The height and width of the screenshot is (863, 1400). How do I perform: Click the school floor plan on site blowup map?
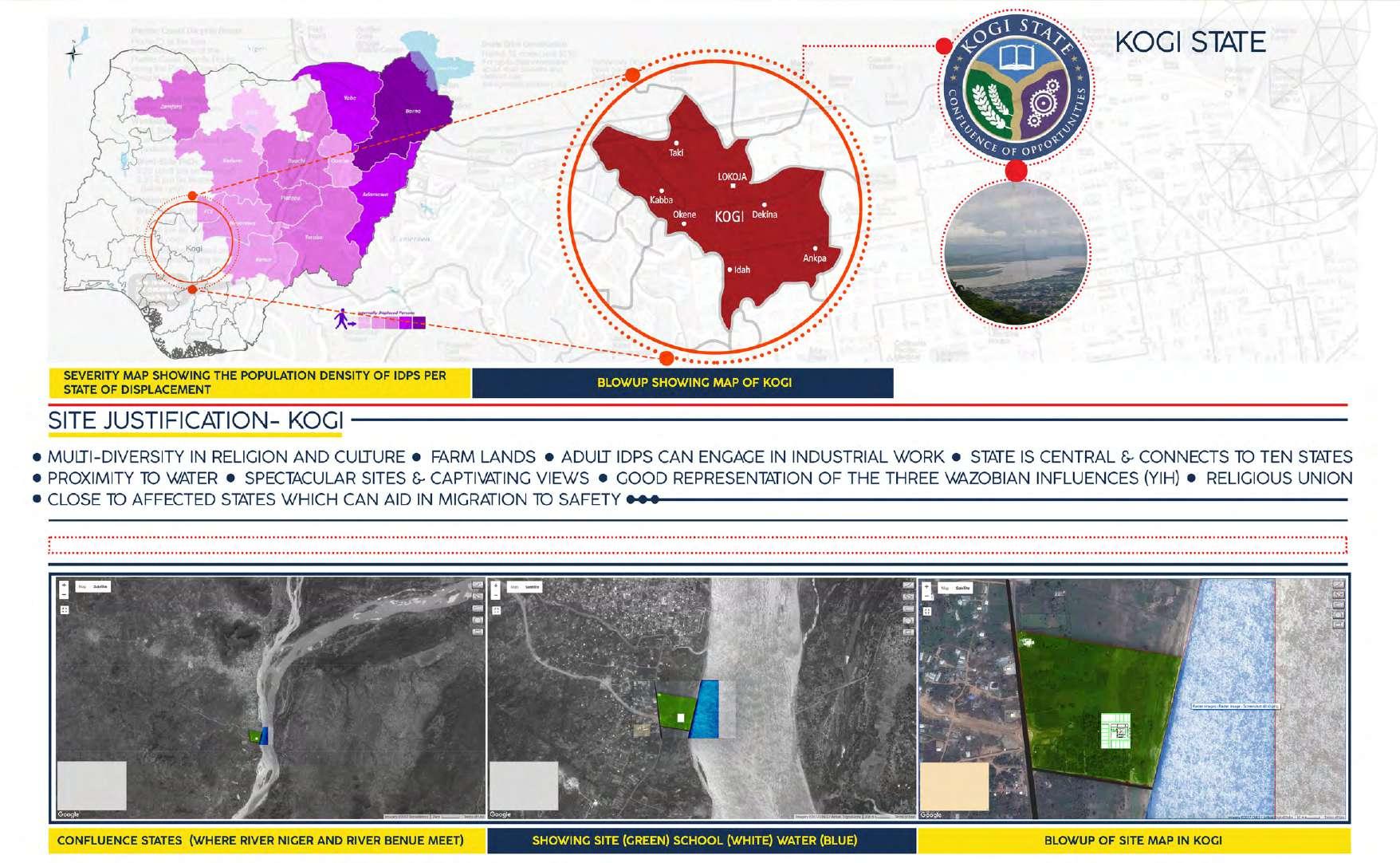1115,731
